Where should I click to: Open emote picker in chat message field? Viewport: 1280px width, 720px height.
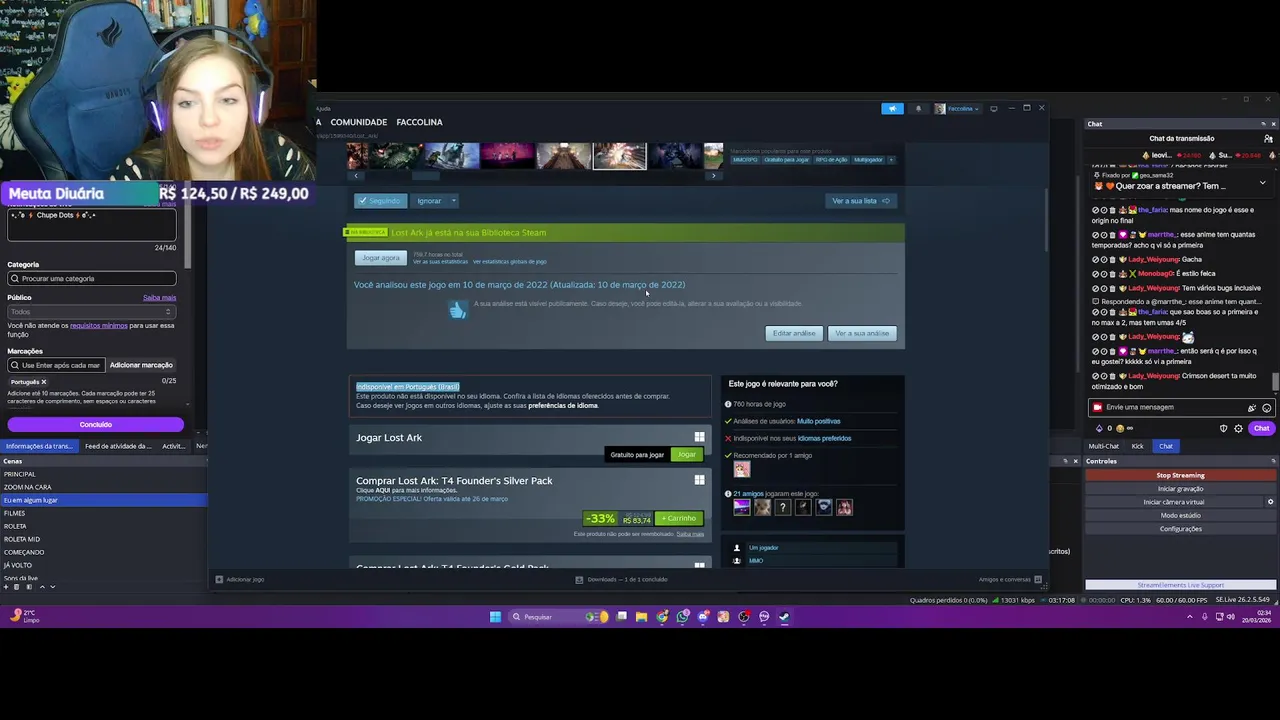click(x=1266, y=408)
